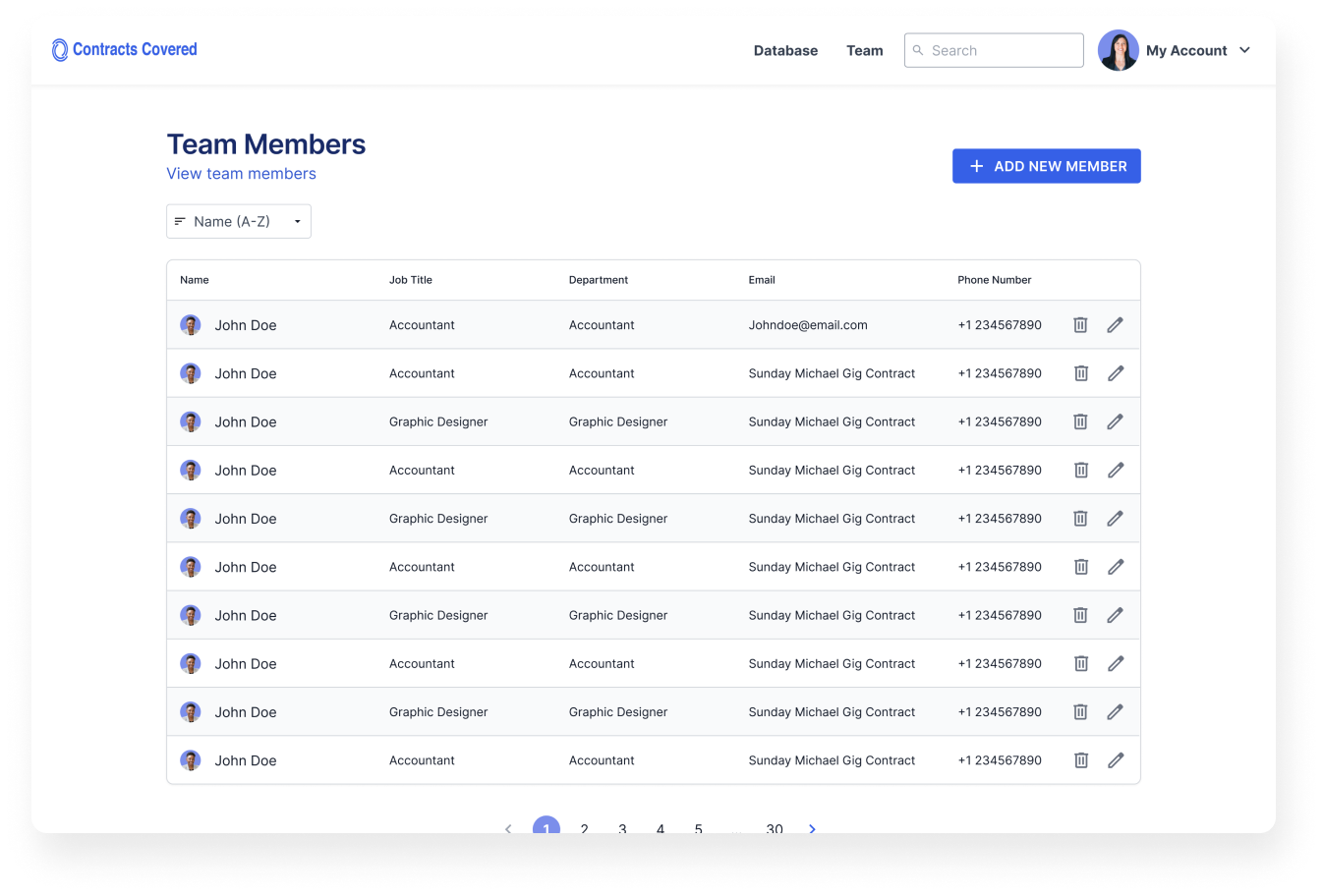Delete the member in the last table row

pos(1080,760)
